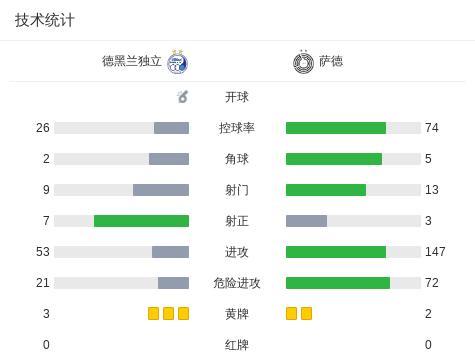Select the first yellow card of 德黑兰独立
This screenshot has height=361, width=475.
point(153,314)
